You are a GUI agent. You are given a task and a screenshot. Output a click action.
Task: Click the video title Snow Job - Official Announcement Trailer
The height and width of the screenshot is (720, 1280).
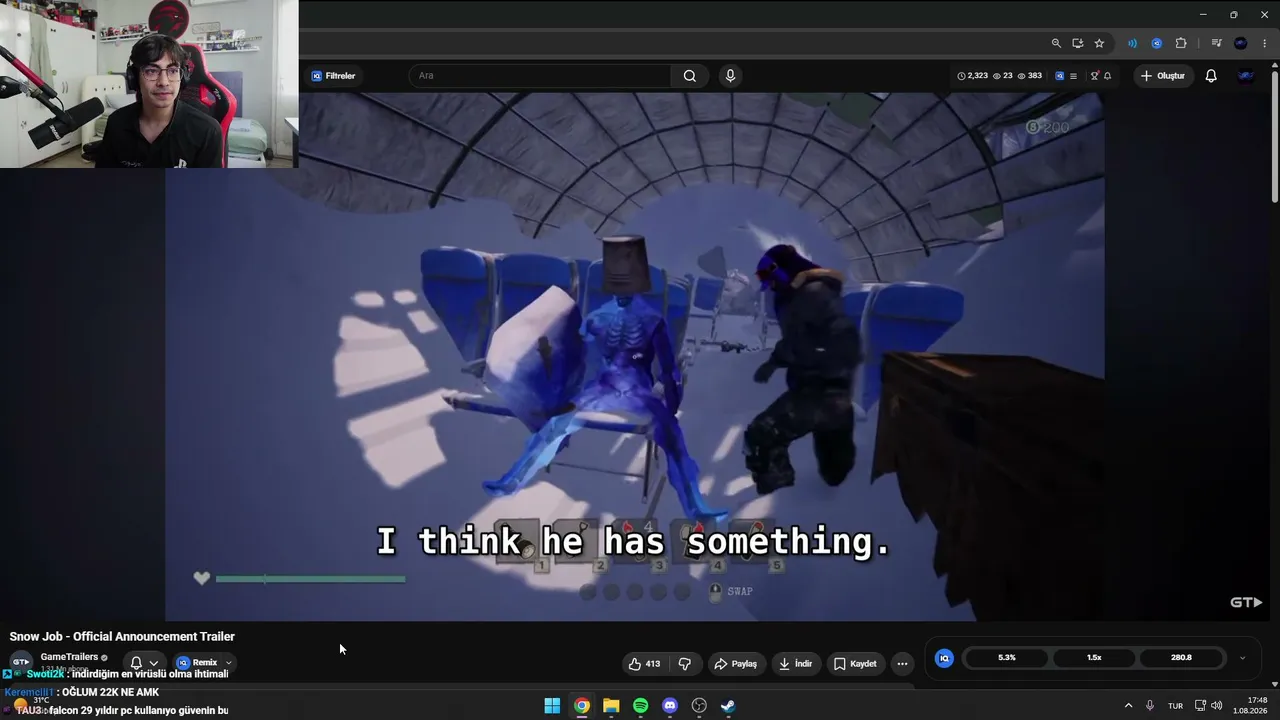[x=122, y=637]
